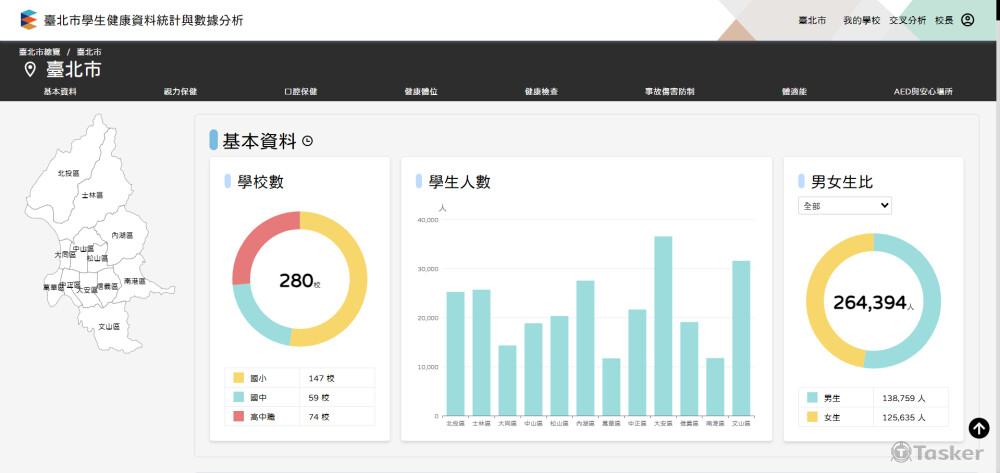Select 內湖區 district on the map

pos(122,235)
